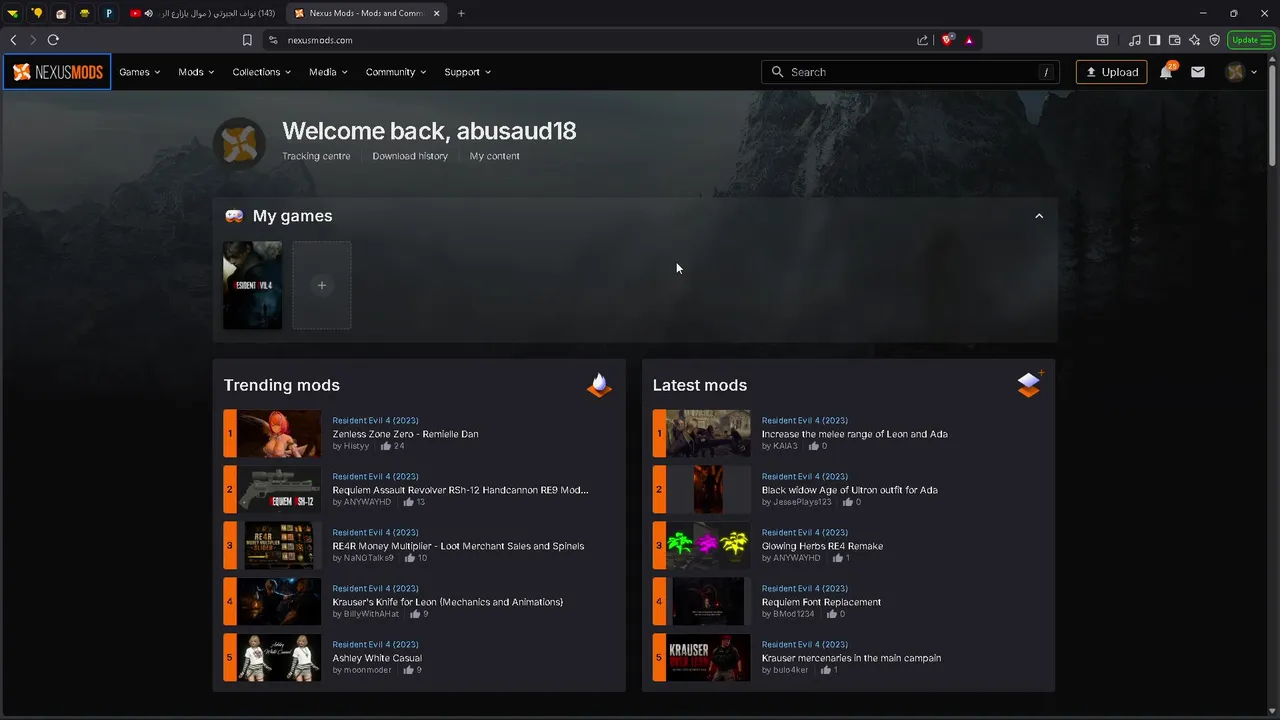
Task: Click the magnifier icon in the search box
Action: (777, 72)
